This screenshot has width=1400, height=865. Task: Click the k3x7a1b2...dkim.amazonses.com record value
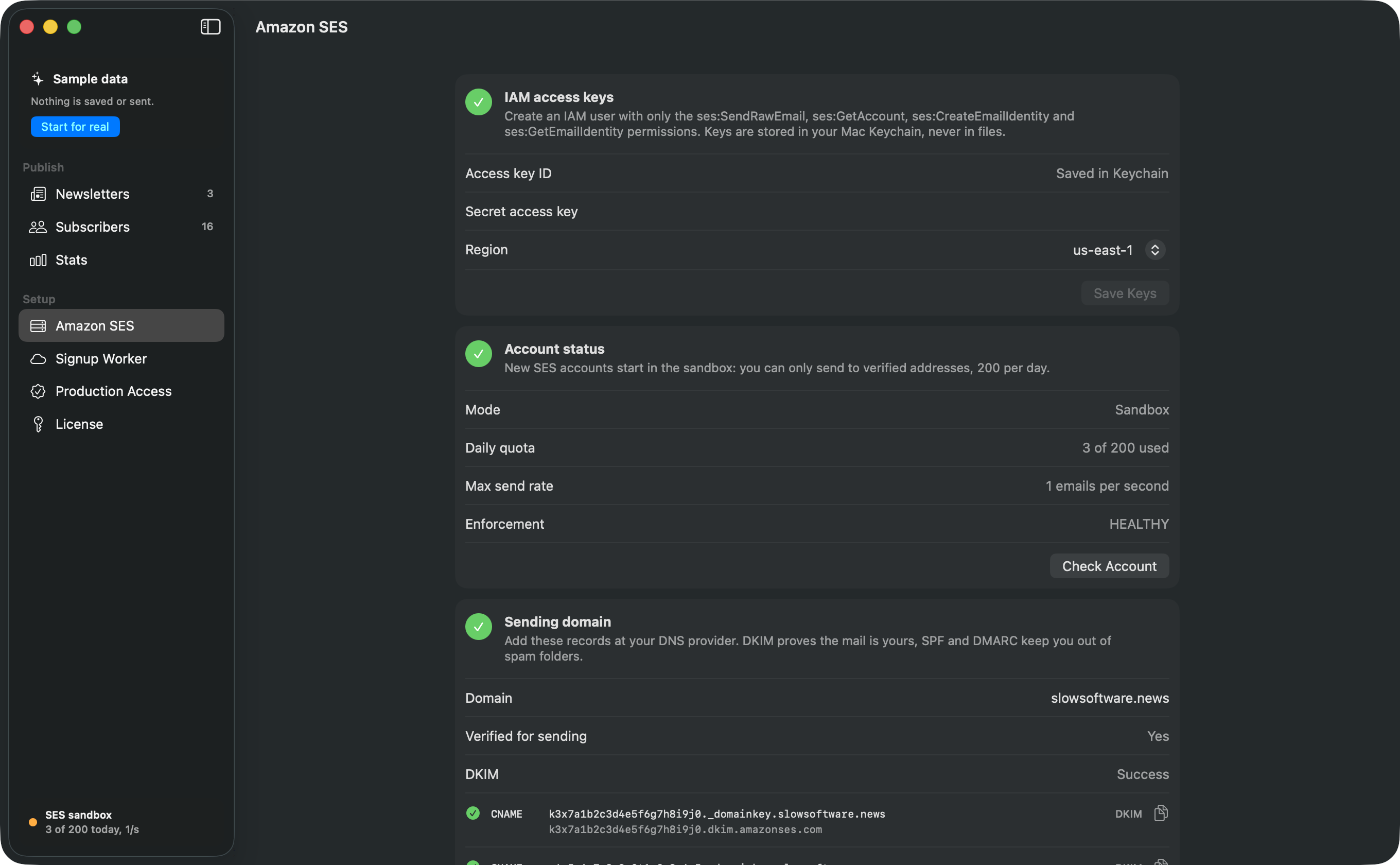685,829
